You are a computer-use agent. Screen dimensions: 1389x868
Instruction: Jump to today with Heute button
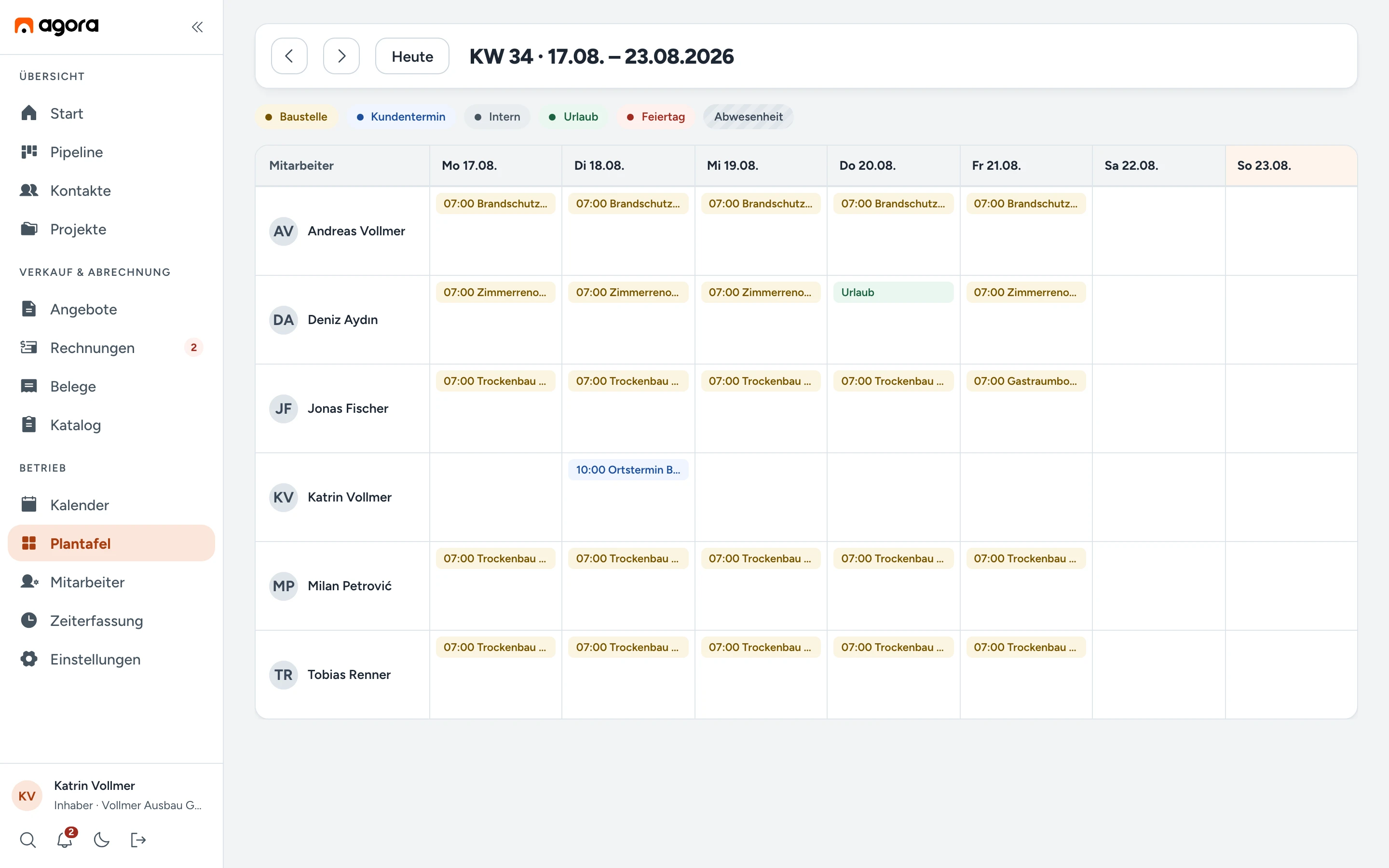[x=412, y=55]
